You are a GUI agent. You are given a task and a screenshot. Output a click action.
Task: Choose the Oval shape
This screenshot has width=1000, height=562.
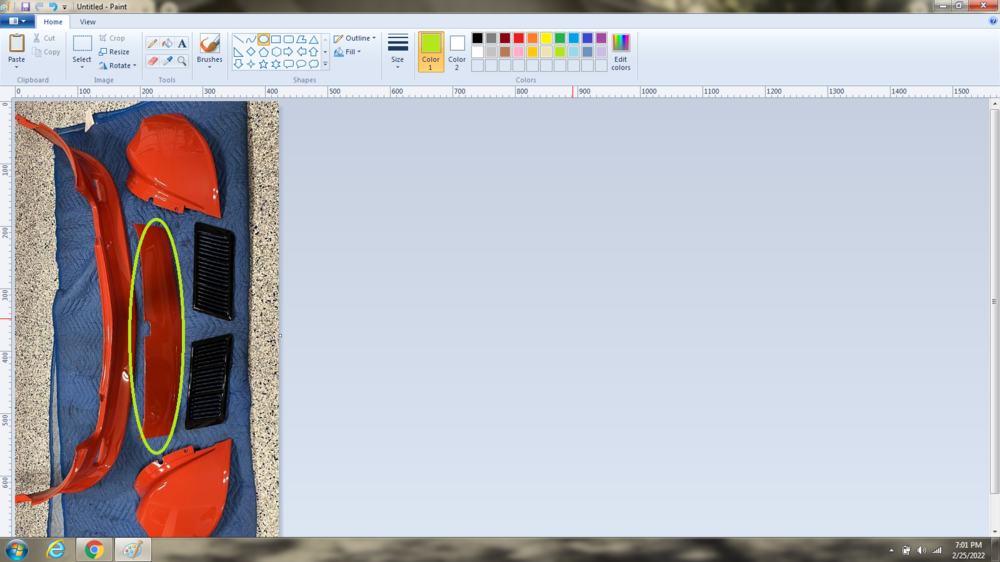pyautogui.click(x=263, y=40)
